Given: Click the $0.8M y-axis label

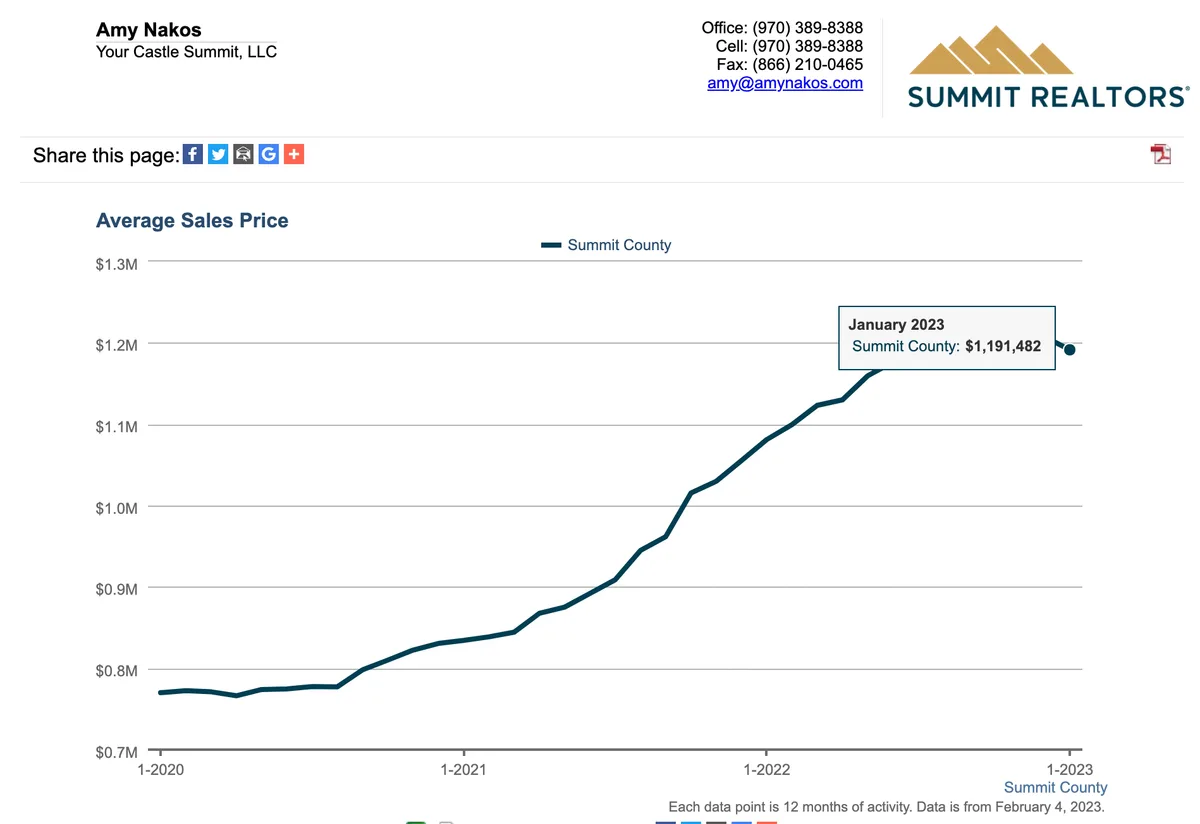Looking at the screenshot, I should (116, 670).
